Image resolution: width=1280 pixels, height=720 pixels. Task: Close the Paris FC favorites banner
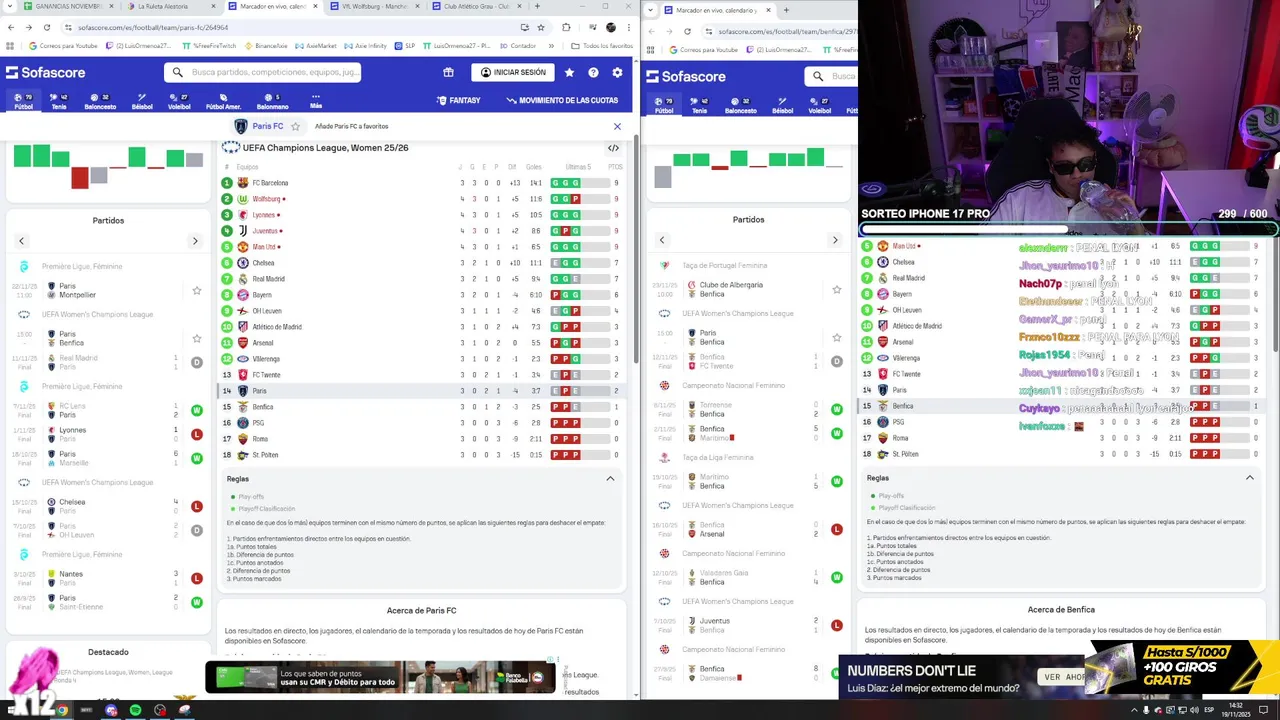tap(617, 126)
